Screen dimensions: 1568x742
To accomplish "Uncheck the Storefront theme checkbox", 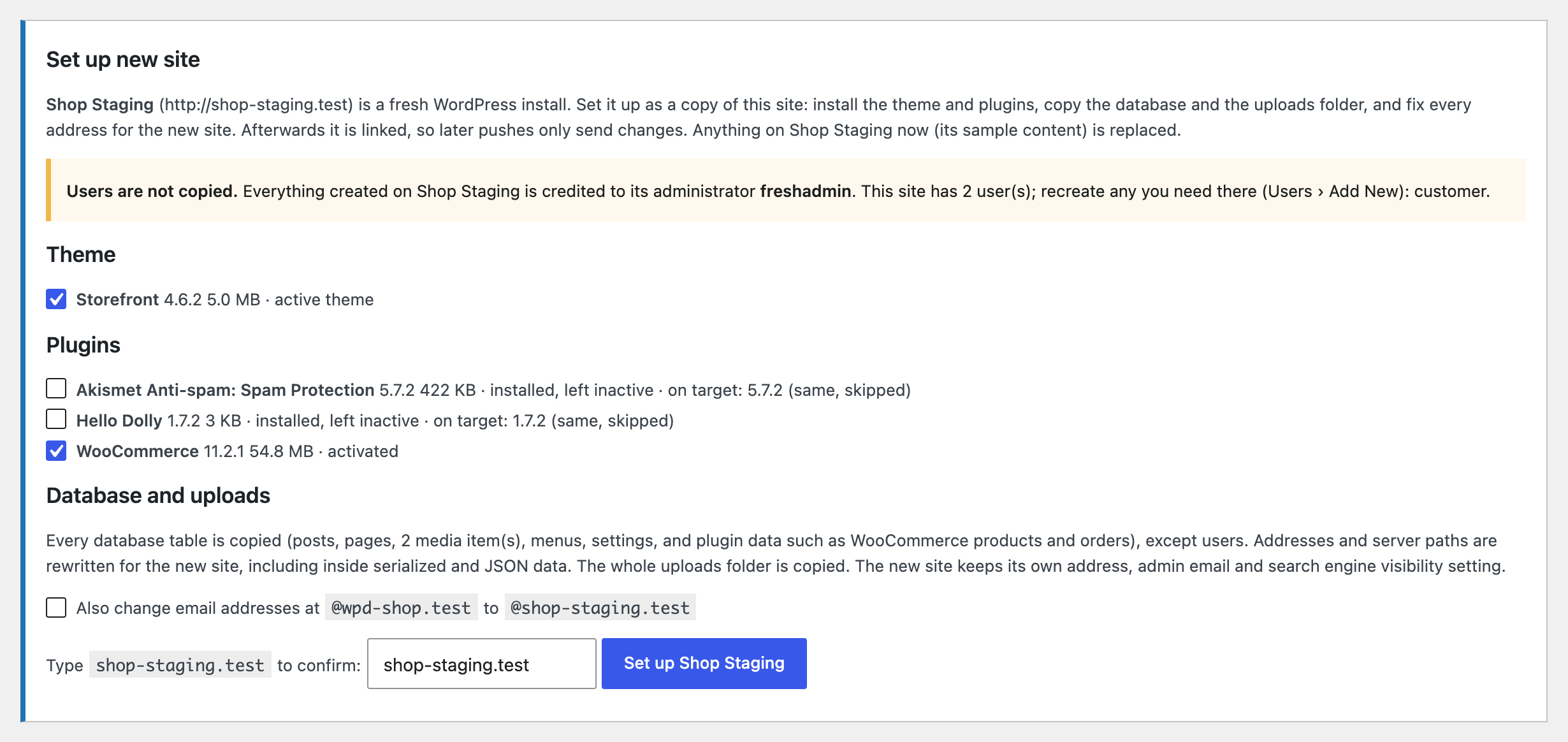I will click(56, 299).
